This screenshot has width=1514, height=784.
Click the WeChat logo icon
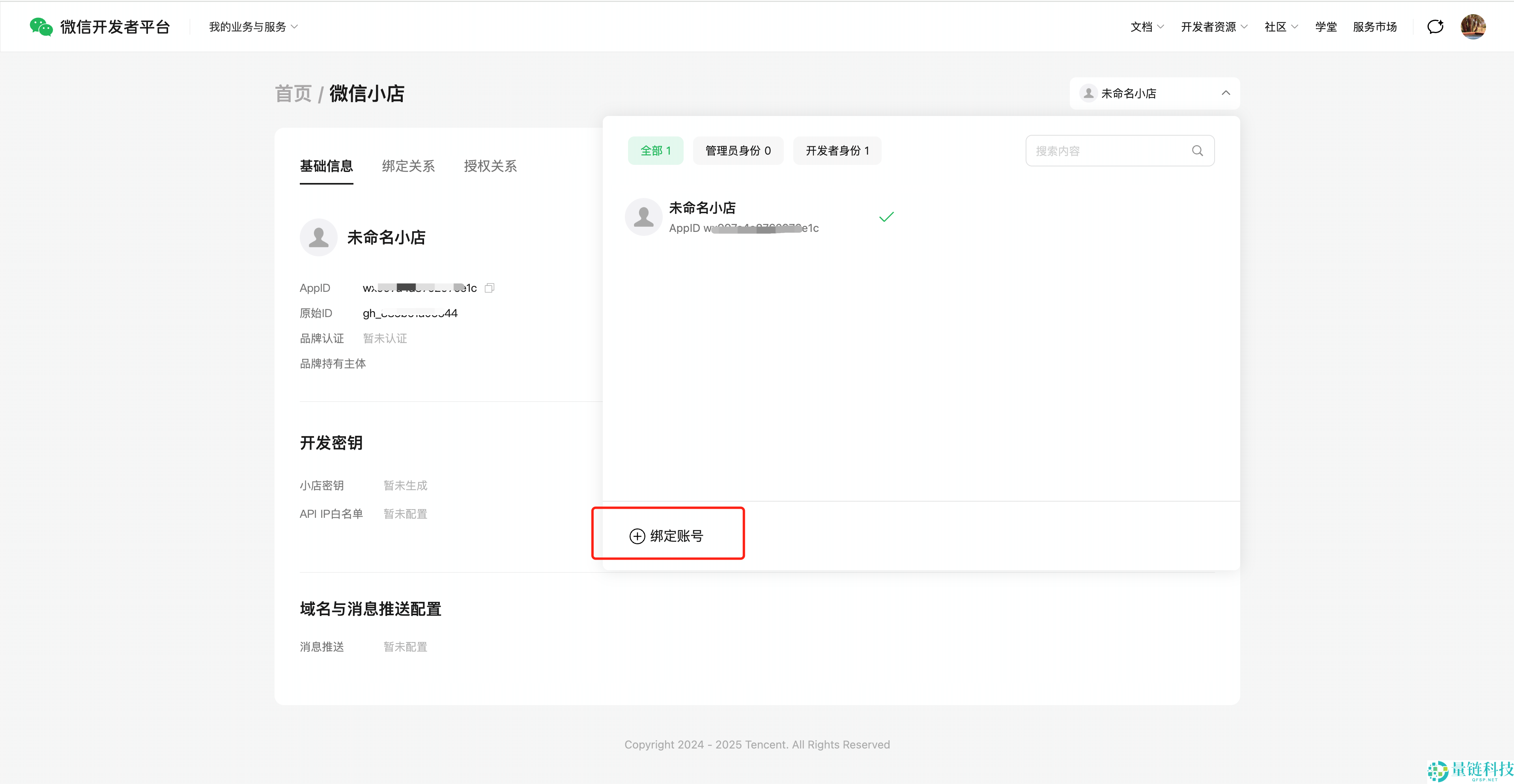click(x=41, y=26)
